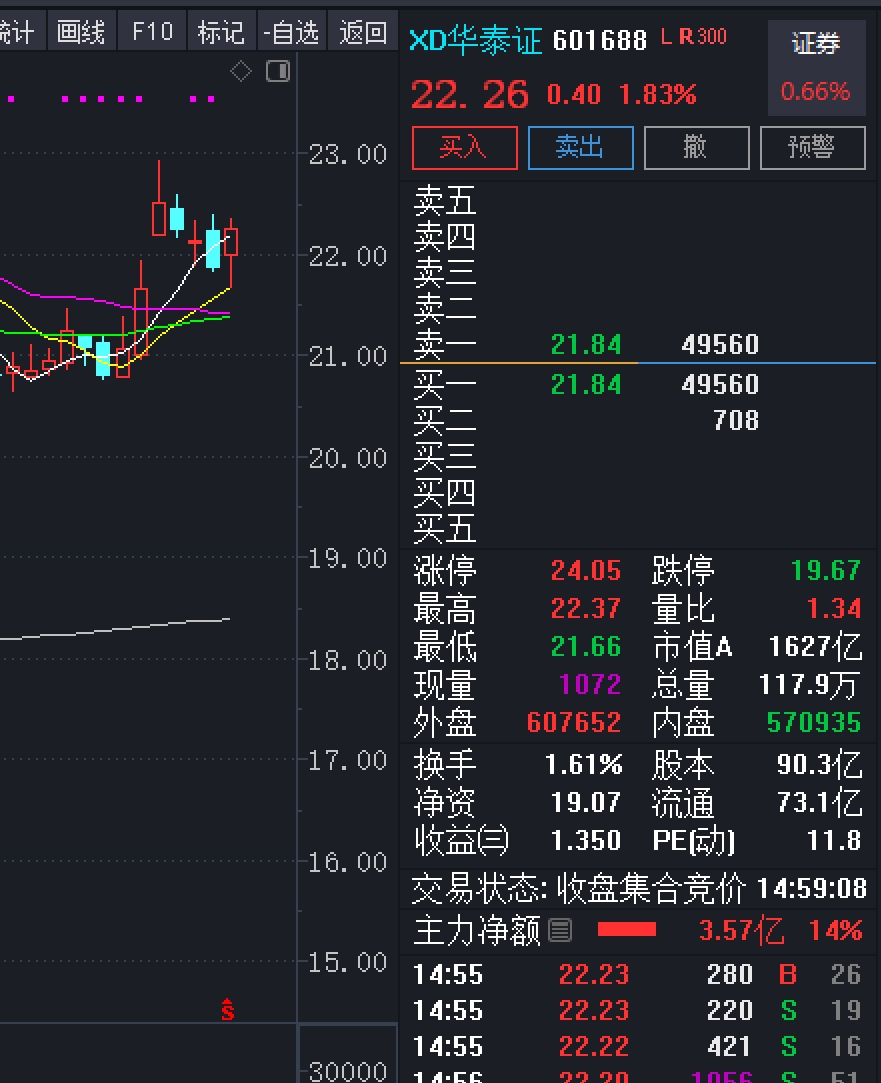Open the F10 company info
Viewport: 881px width, 1083px height.
click(152, 32)
